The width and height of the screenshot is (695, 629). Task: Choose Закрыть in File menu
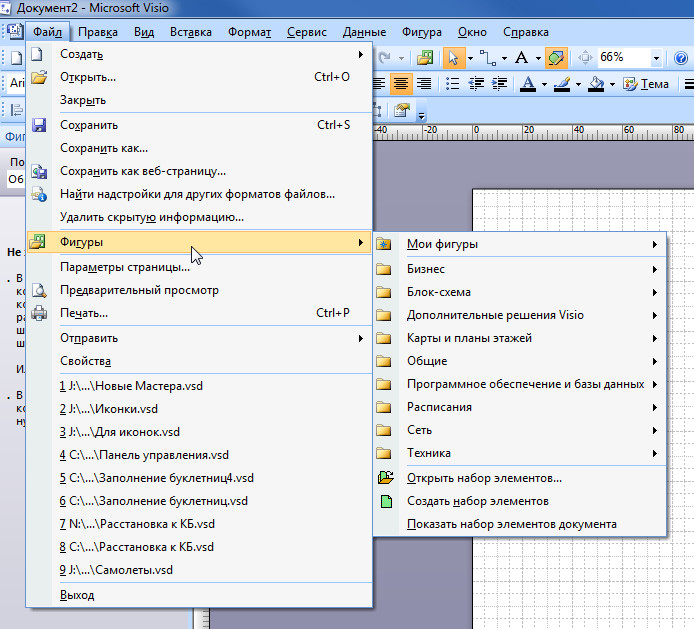click(x=199, y=100)
